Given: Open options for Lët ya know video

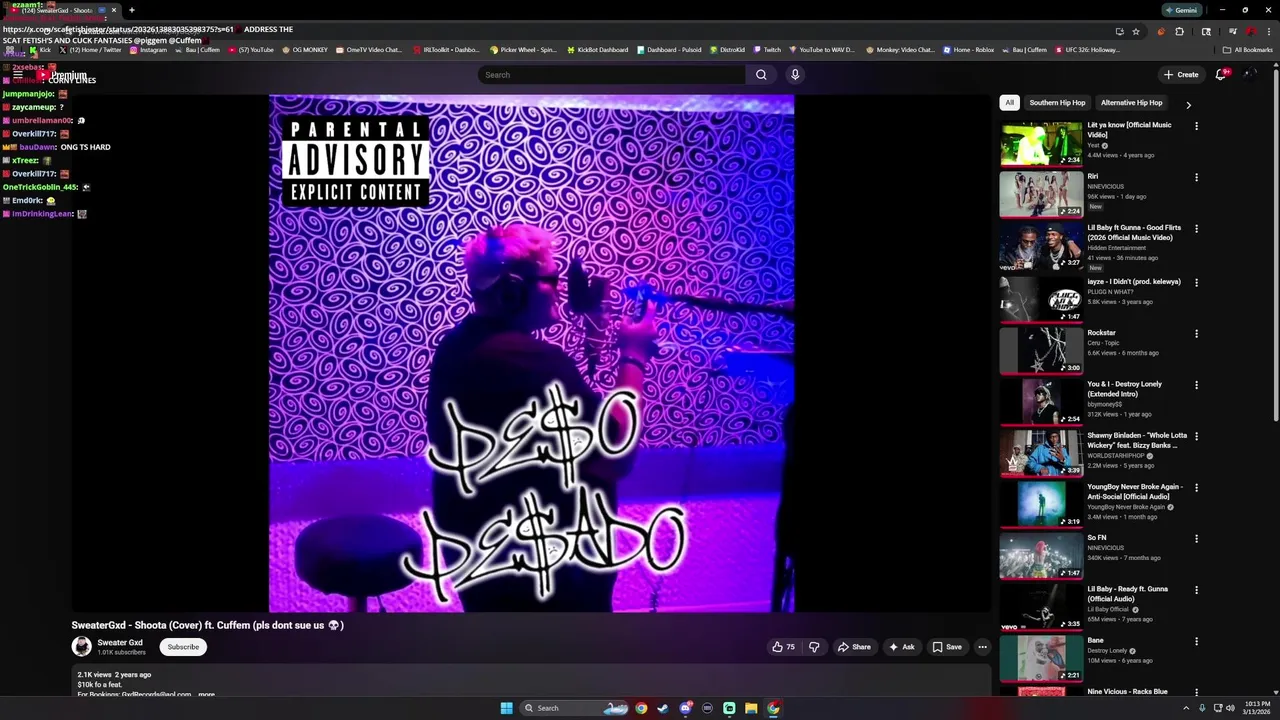Looking at the screenshot, I should 1196,127.
